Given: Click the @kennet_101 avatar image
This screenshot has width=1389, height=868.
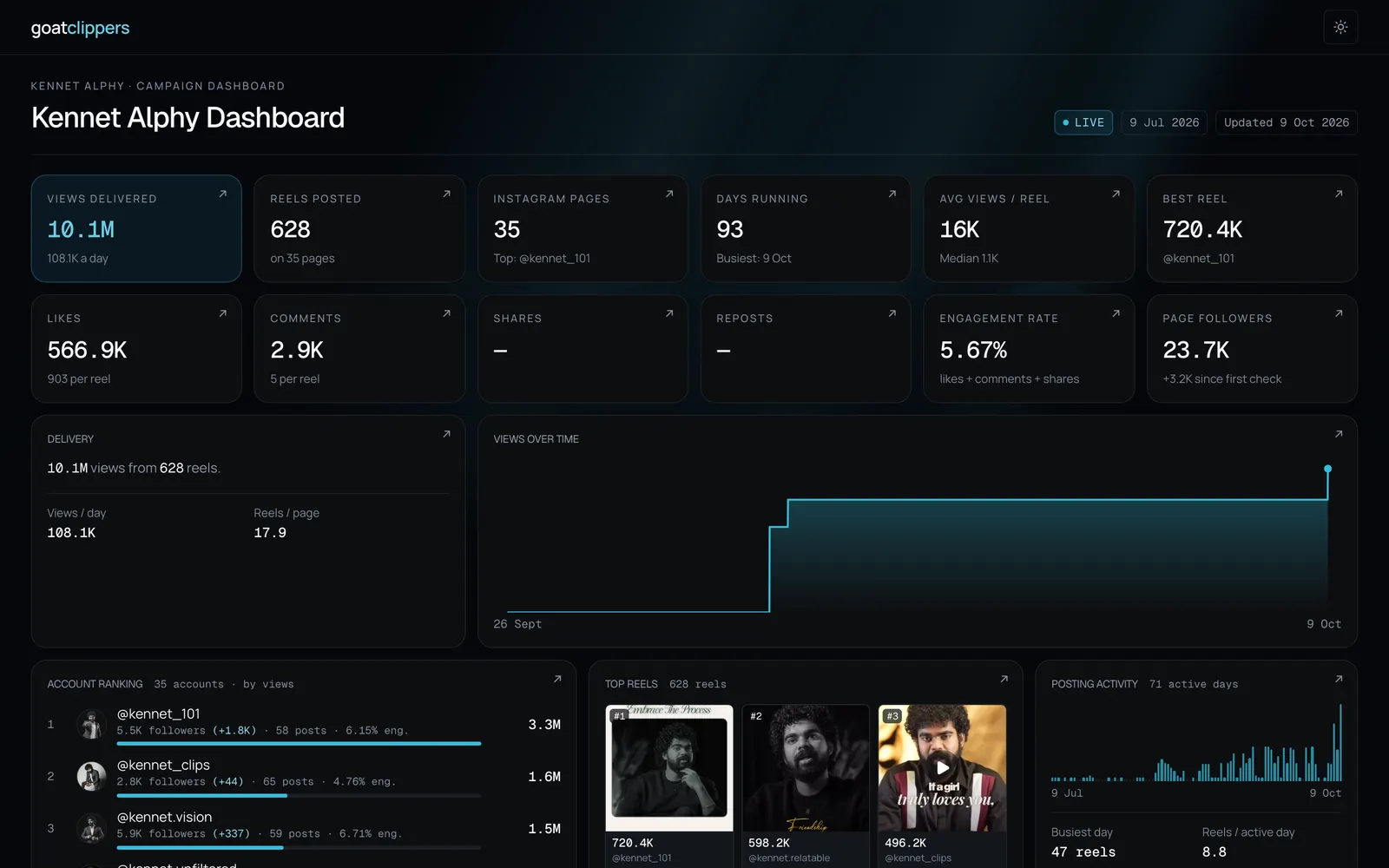Looking at the screenshot, I should (x=91, y=725).
